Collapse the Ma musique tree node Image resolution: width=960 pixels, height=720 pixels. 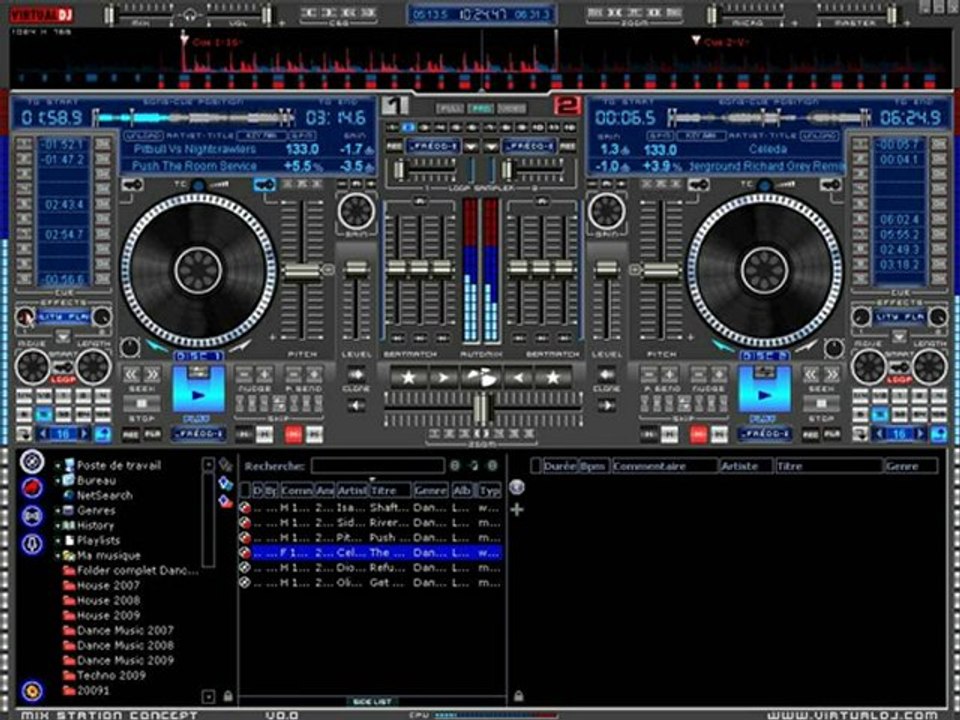click(58, 556)
